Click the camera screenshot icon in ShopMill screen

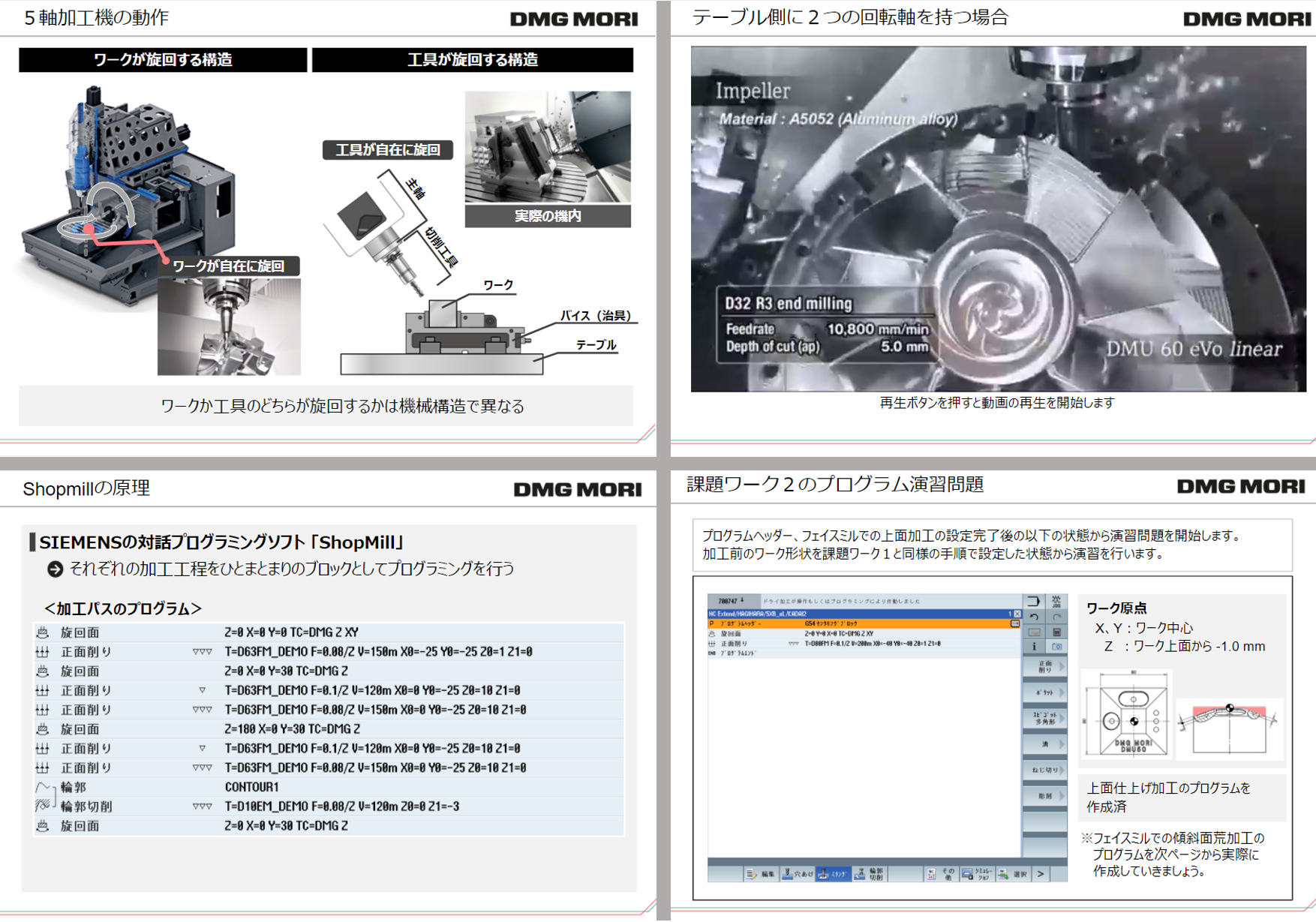1056,647
